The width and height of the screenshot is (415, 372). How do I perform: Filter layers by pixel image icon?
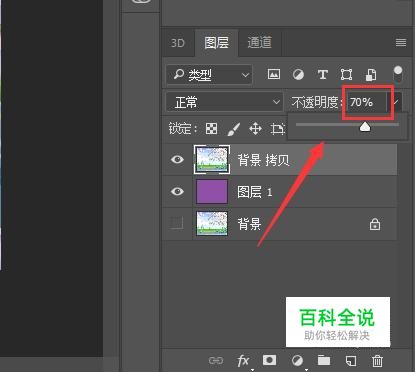point(274,74)
